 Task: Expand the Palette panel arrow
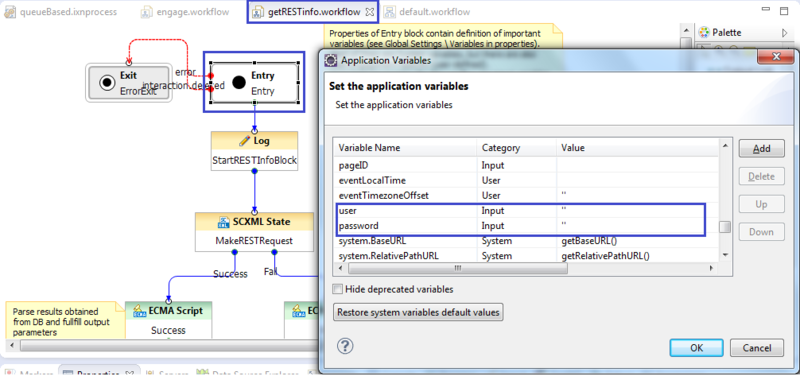coord(785,33)
